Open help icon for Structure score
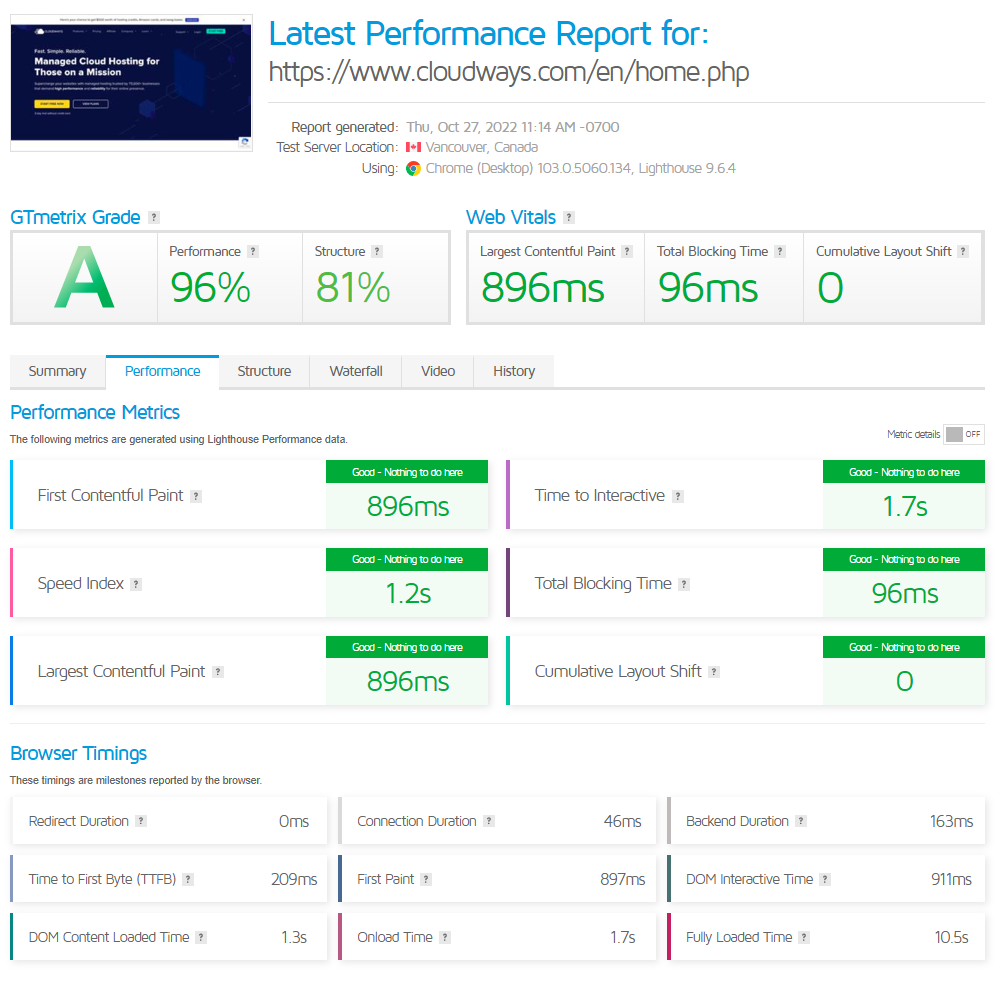Image resolution: width=1000 pixels, height=984 pixels. click(376, 252)
